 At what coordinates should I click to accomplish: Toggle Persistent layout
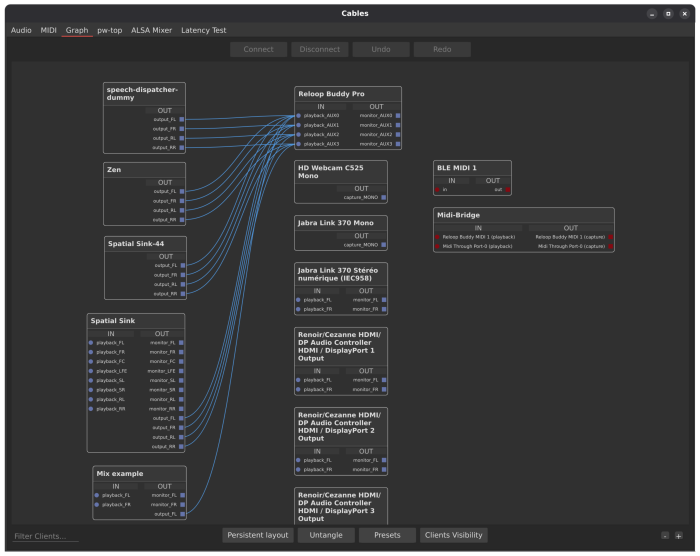258,535
